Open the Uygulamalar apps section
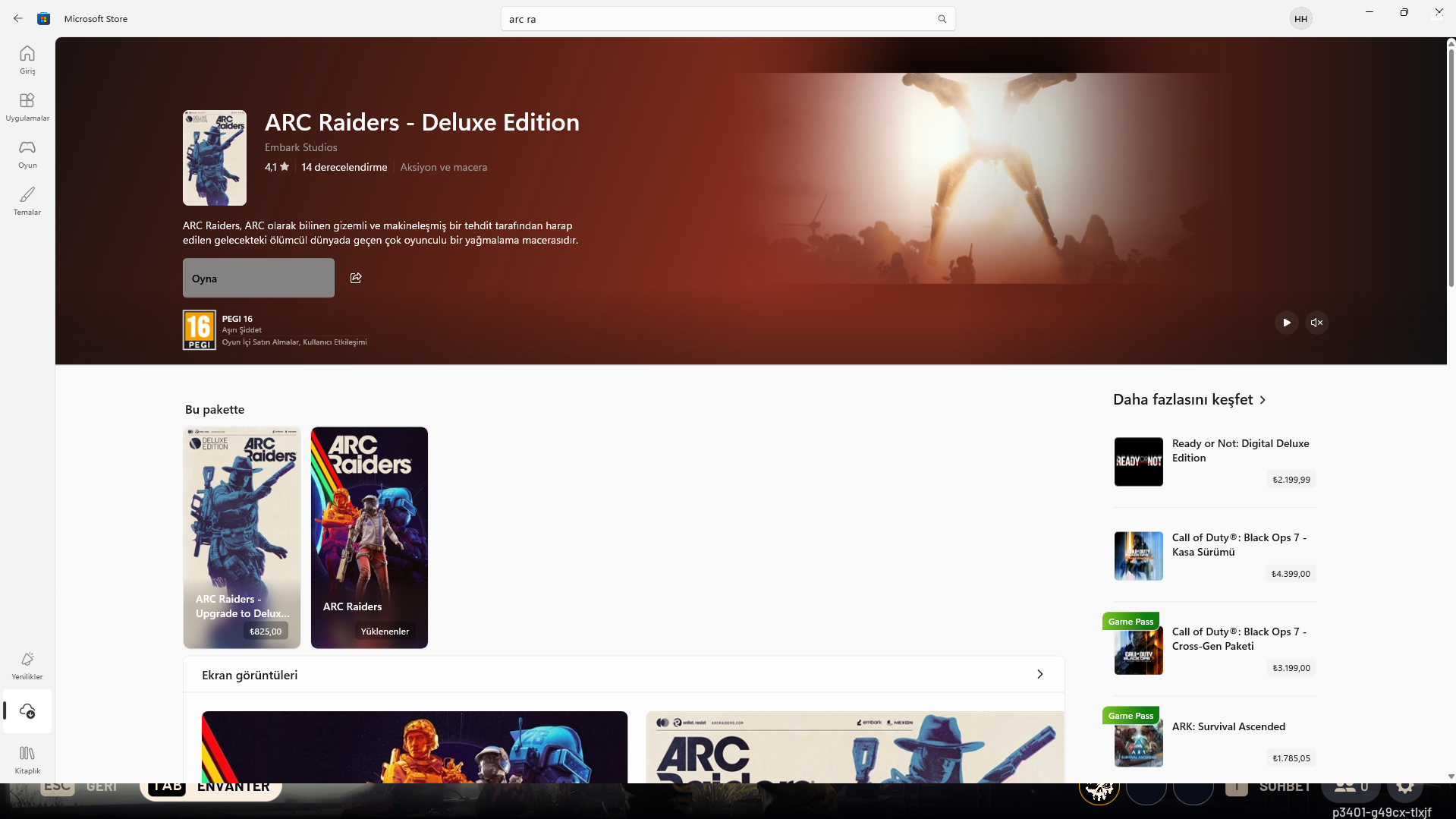This screenshot has height=819, width=1456. coord(27,107)
